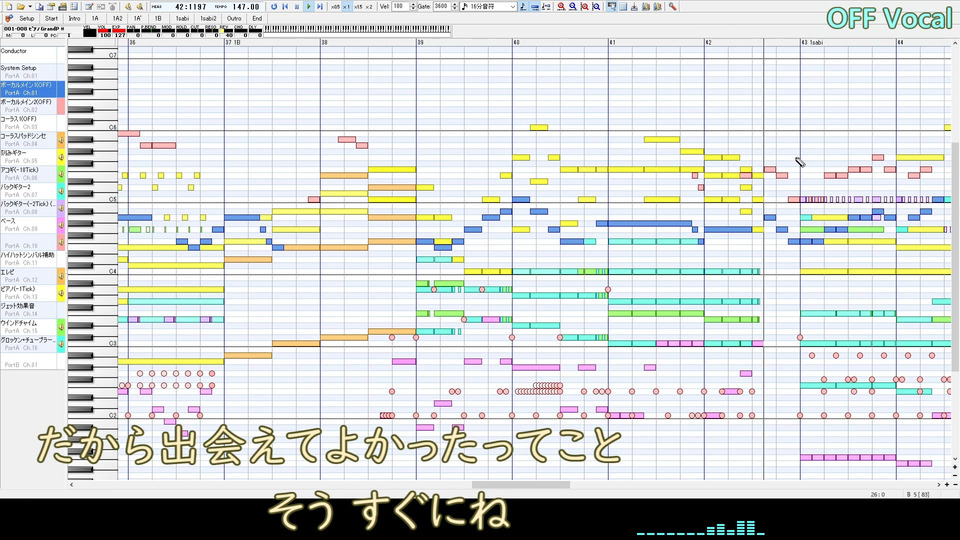
Task: Rewind to the start of the song
Action: tap(285, 7)
